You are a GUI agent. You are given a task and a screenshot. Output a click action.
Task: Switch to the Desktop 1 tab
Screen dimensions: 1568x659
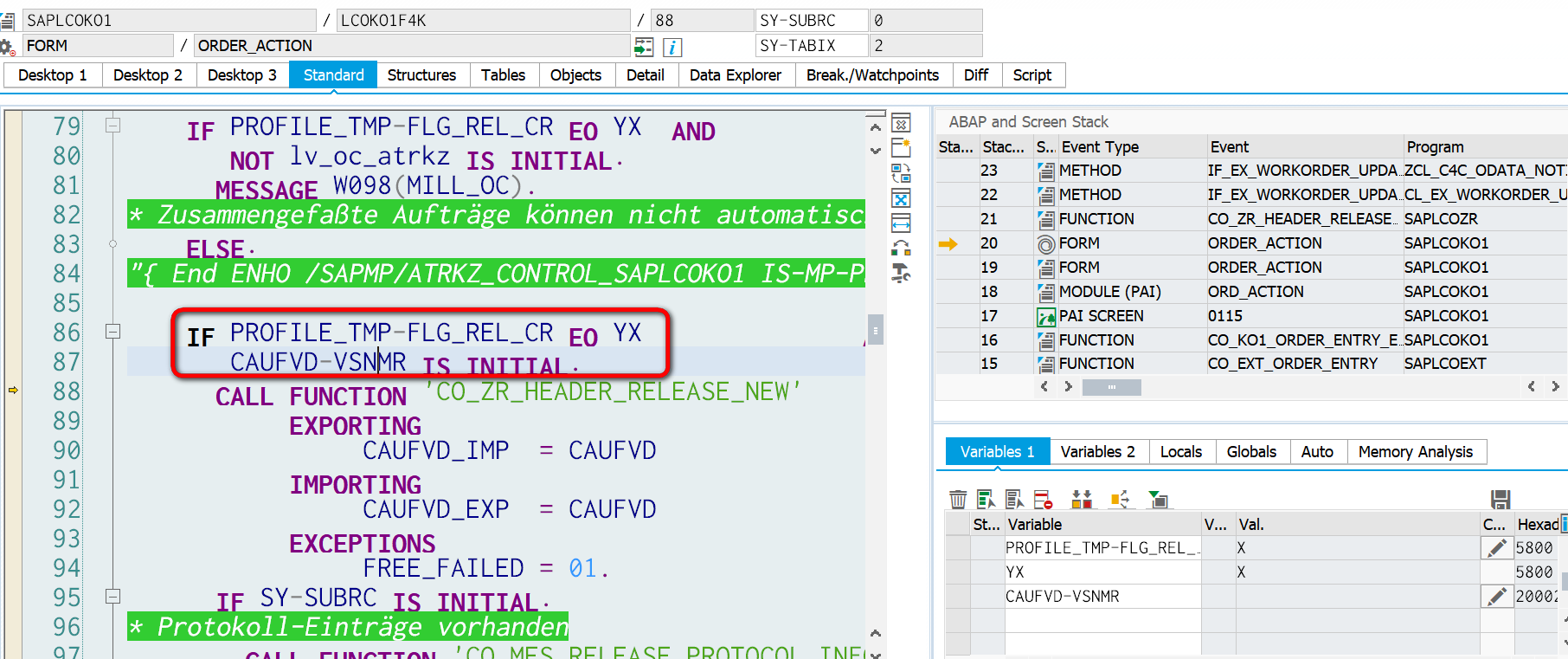[53, 75]
